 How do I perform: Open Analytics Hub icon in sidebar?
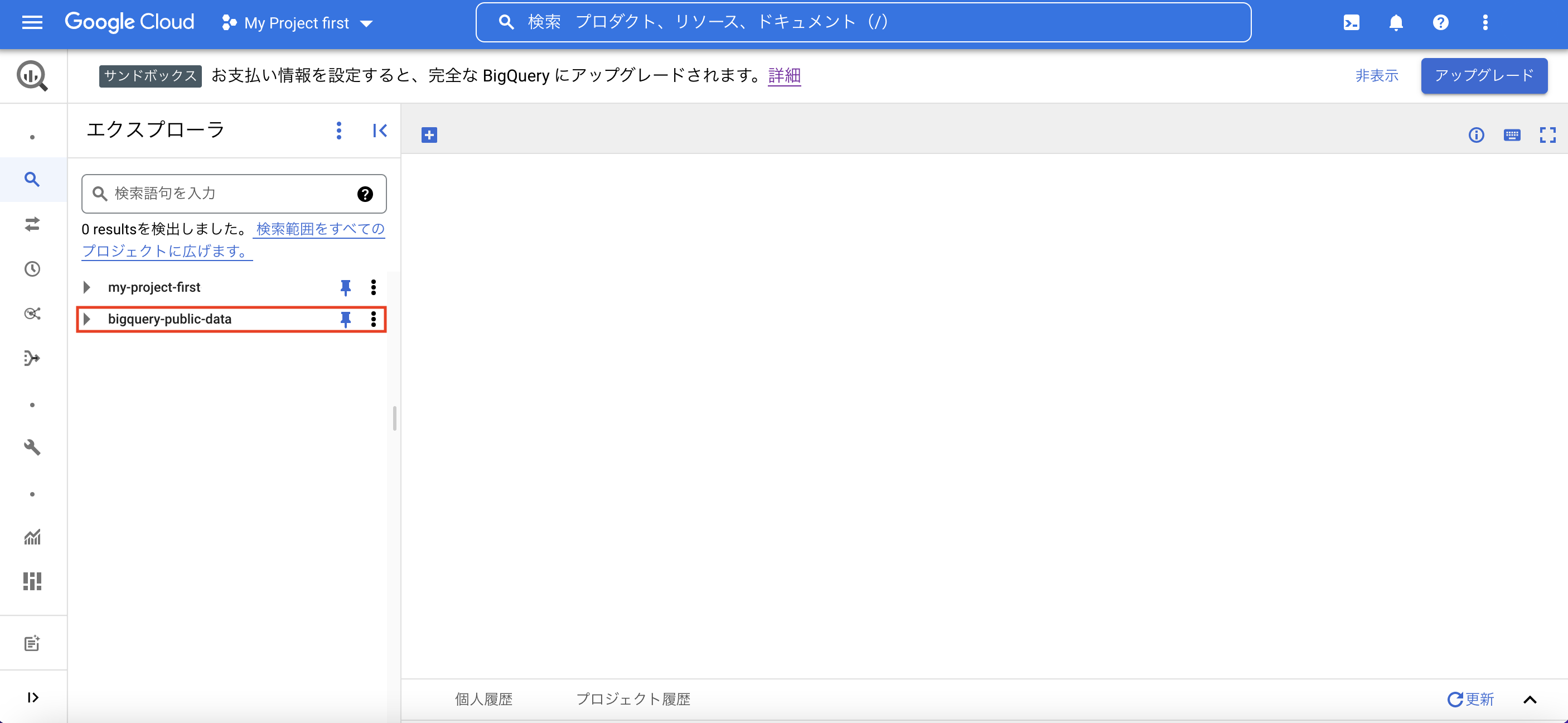click(x=32, y=313)
